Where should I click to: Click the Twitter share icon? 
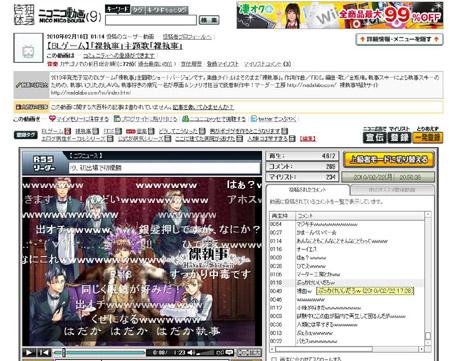click(254, 118)
